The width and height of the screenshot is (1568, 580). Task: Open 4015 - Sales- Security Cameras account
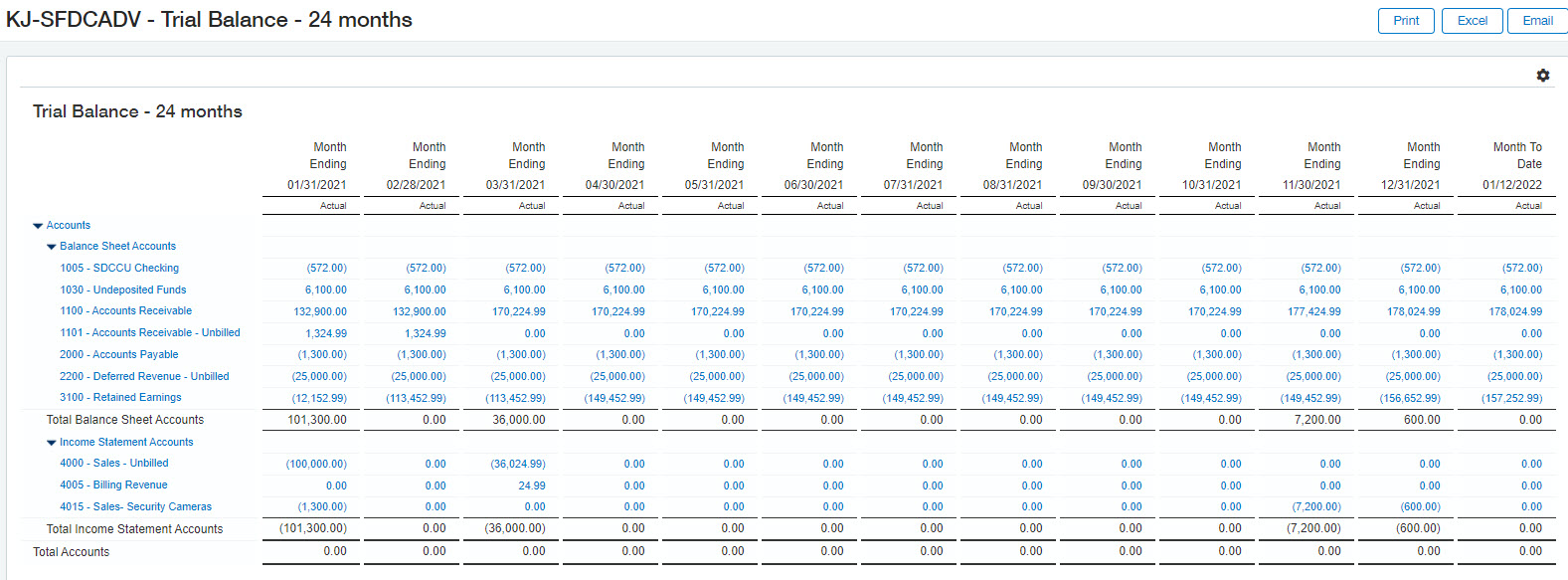[x=135, y=507]
